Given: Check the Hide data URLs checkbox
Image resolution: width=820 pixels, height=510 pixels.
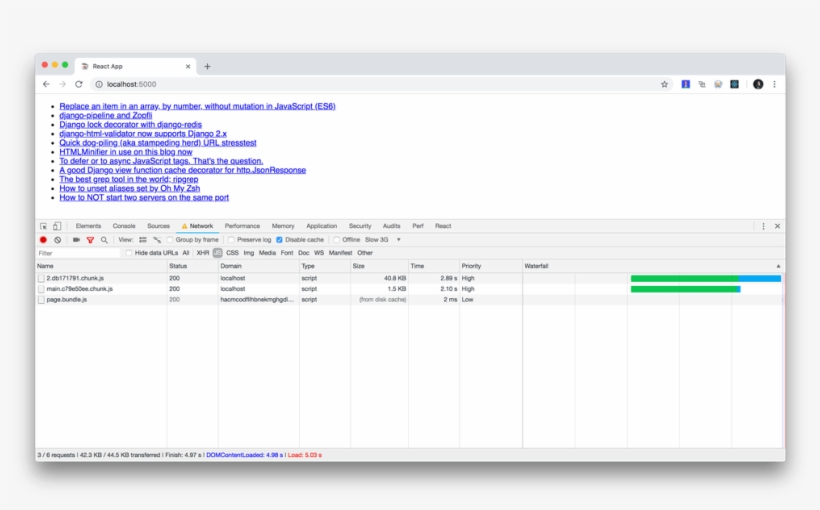Looking at the screenshot, I should pos(129,253).
